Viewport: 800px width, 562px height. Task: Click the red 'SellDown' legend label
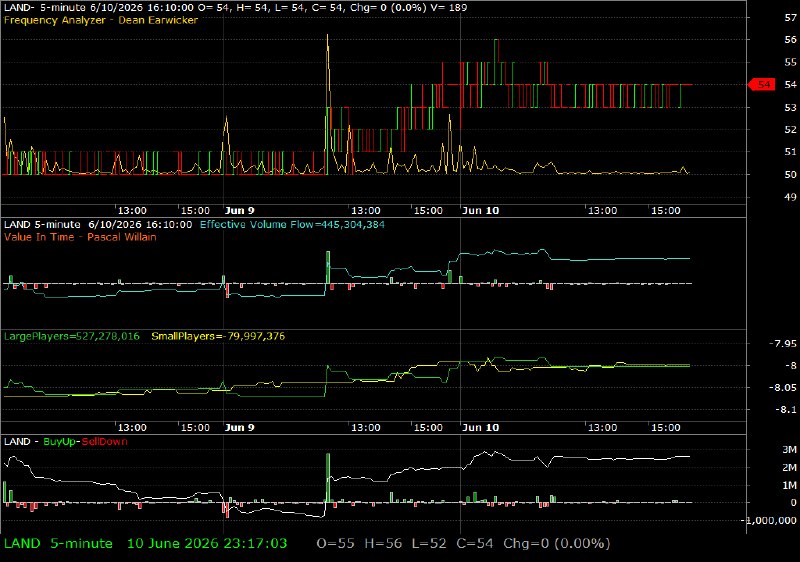(x=105, y=442)
